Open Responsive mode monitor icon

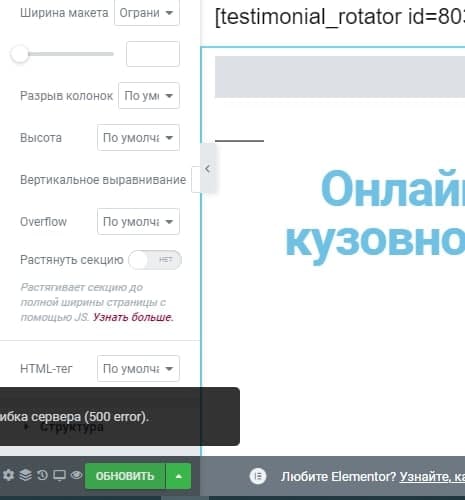(60, 475)
